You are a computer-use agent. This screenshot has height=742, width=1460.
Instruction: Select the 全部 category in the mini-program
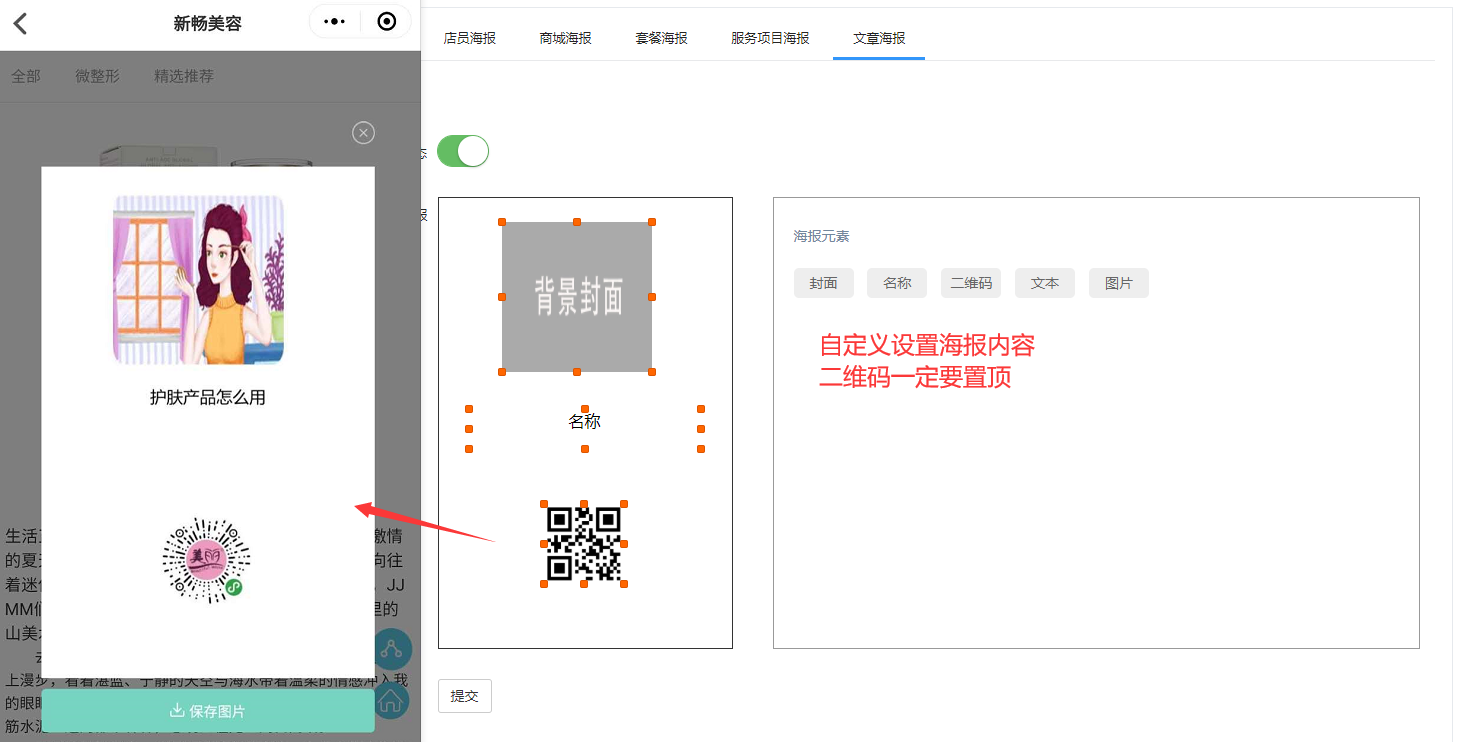click(26, 76)
